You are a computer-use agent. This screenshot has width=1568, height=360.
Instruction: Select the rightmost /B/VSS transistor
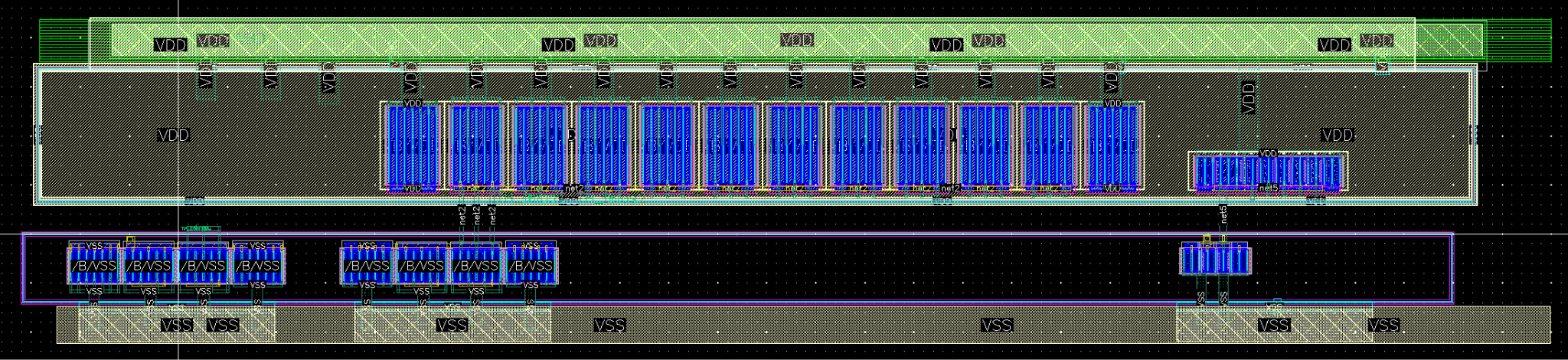click(531, 264)
